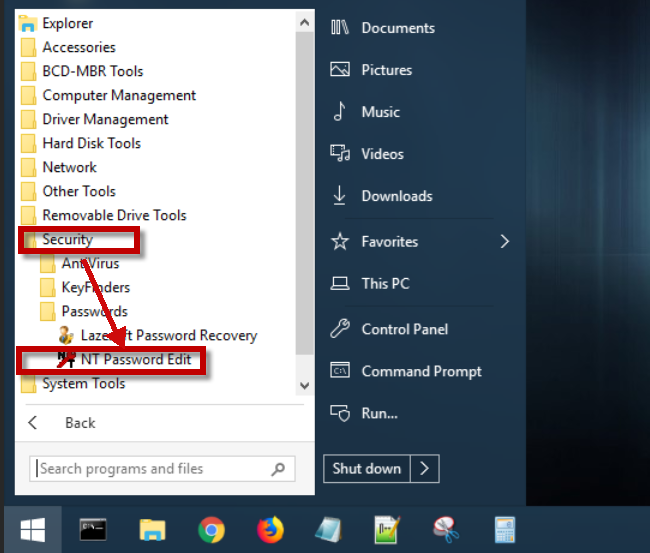Open the Removable Drive Tools folder

click(104, 216)
